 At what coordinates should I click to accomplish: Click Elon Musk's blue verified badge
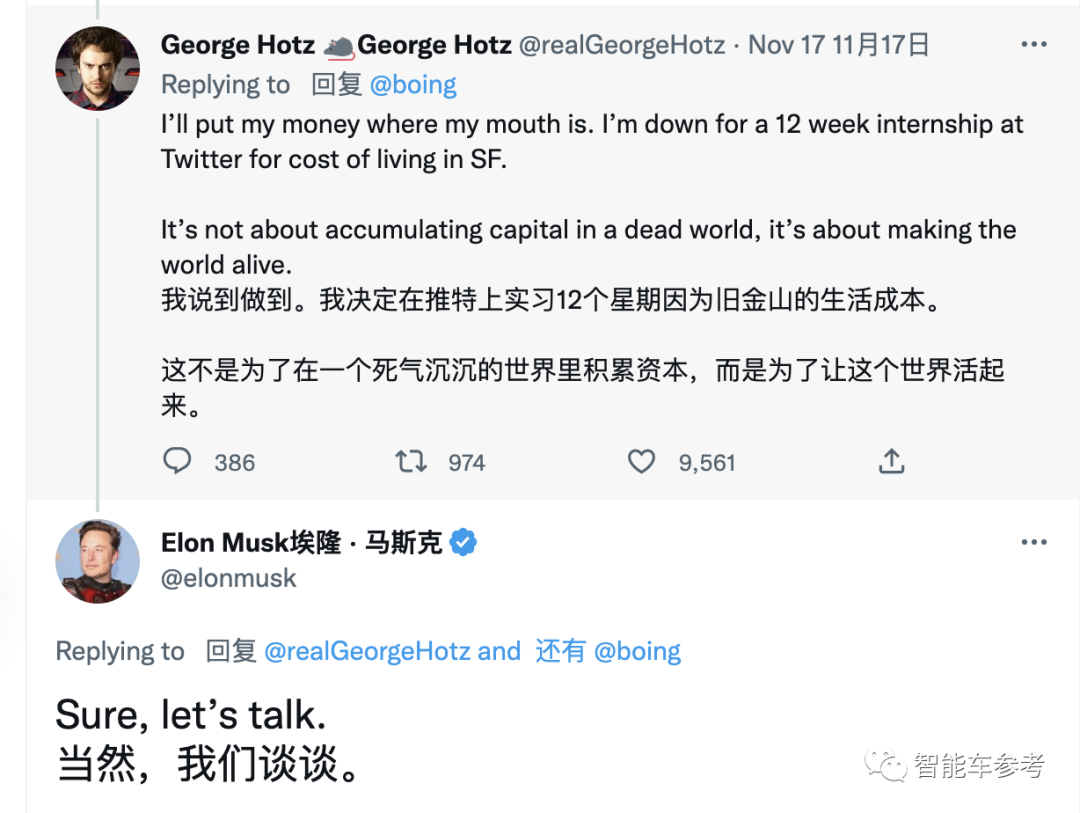[x=463, y=542]
